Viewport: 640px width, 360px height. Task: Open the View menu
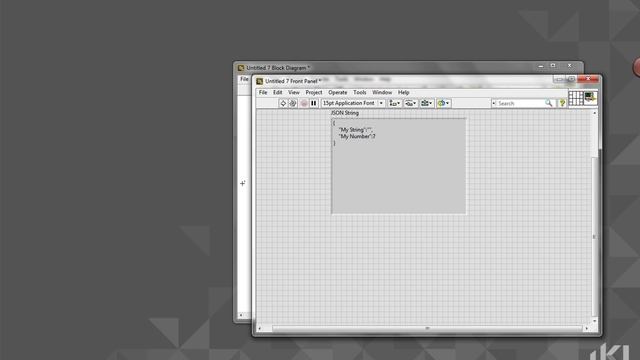(x=293, y=93)
